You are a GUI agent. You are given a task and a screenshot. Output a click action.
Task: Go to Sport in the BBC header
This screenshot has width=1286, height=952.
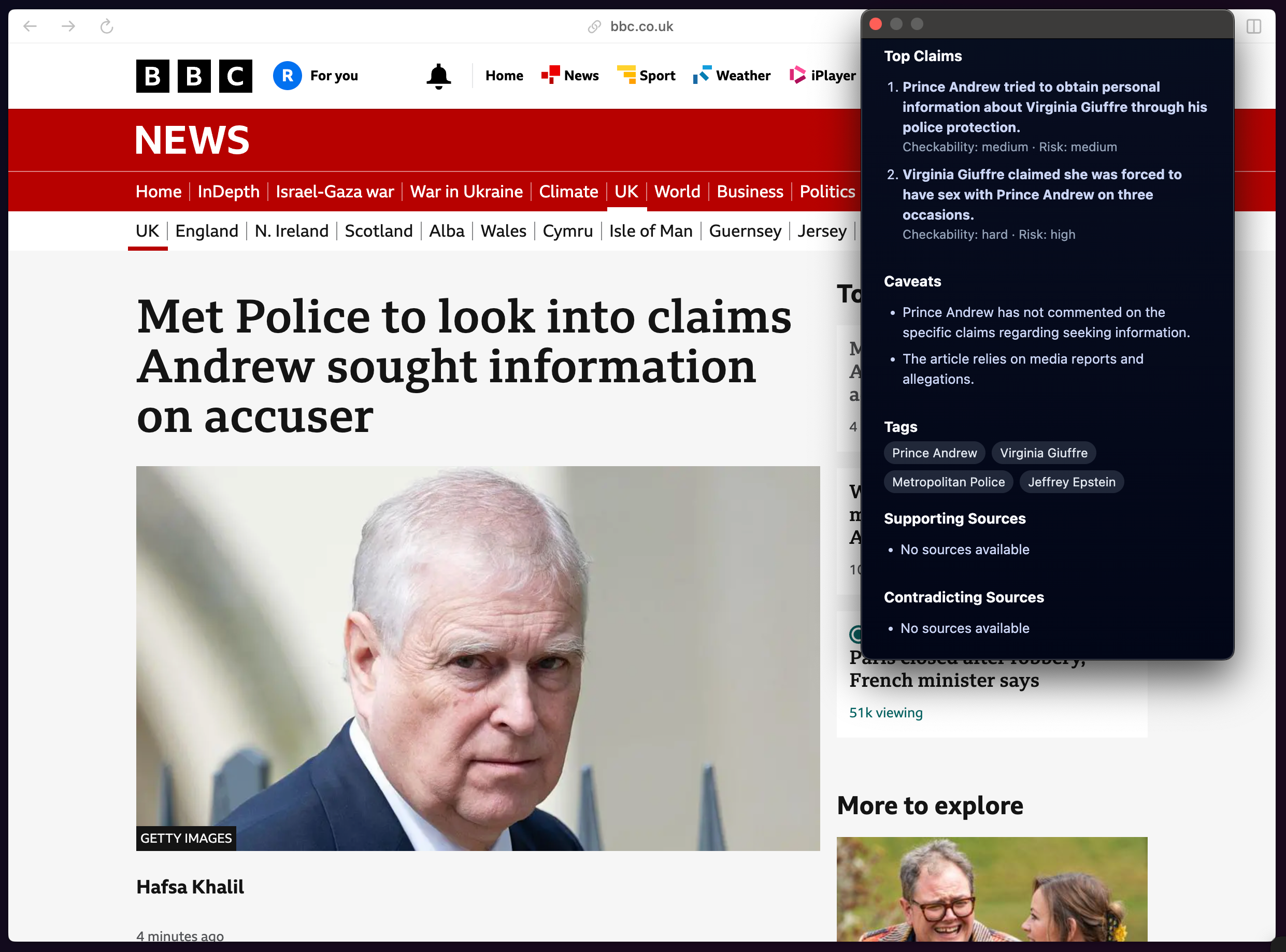click(x=646, y=76)
